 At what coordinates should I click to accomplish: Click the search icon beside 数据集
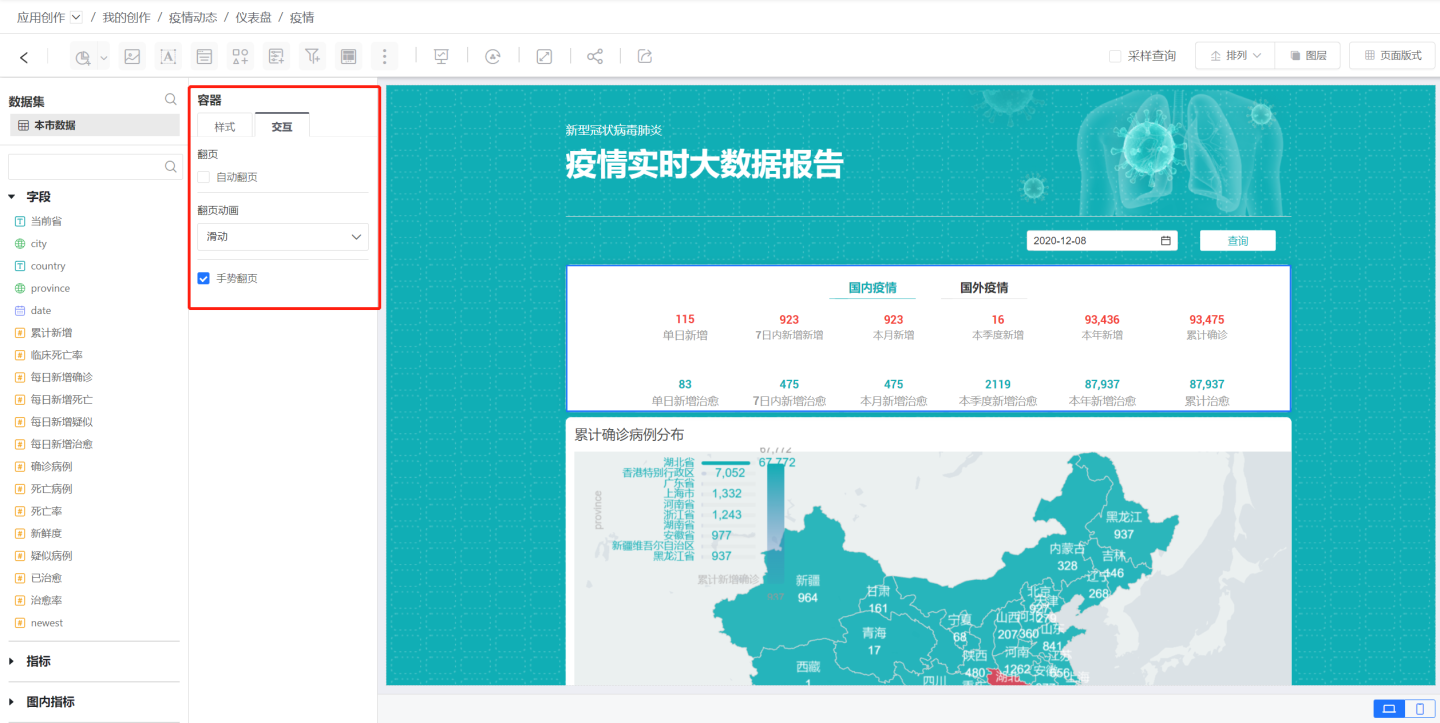pos(171,100)
